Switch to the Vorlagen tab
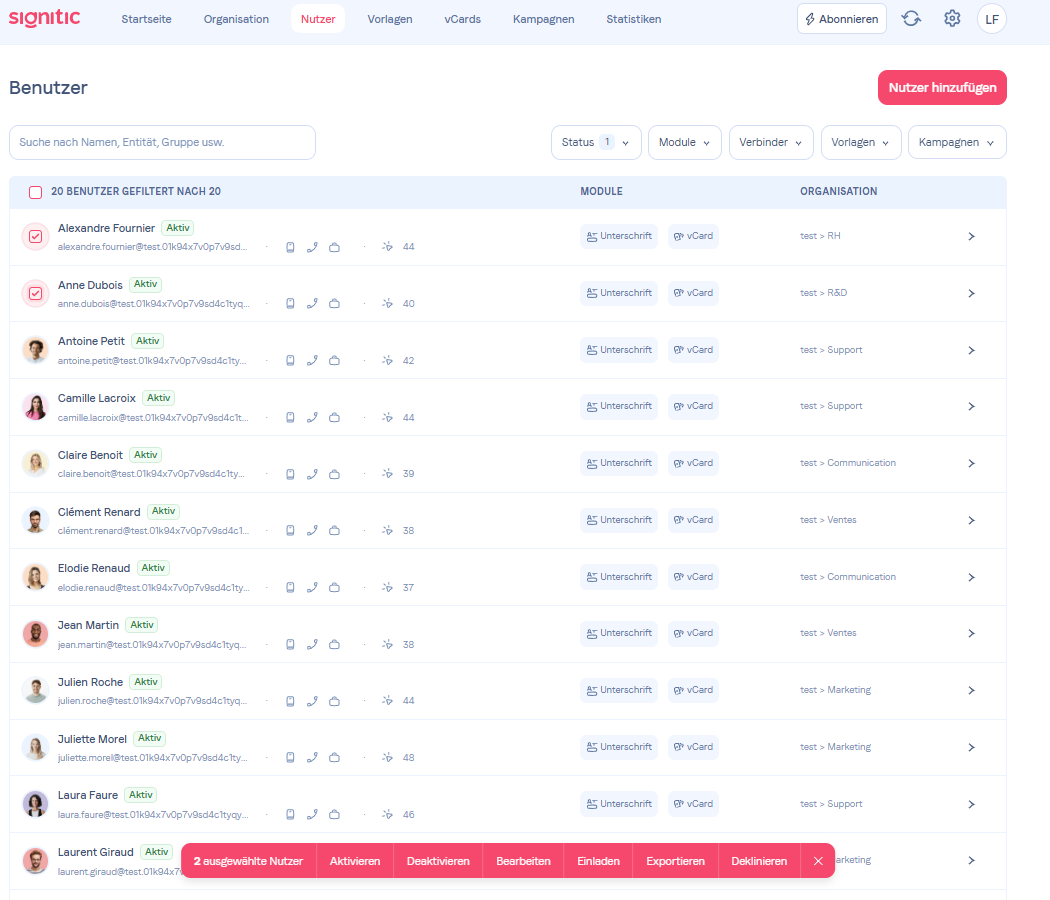The height and width of the screenshot is (900, 1050). coord(389,19)
